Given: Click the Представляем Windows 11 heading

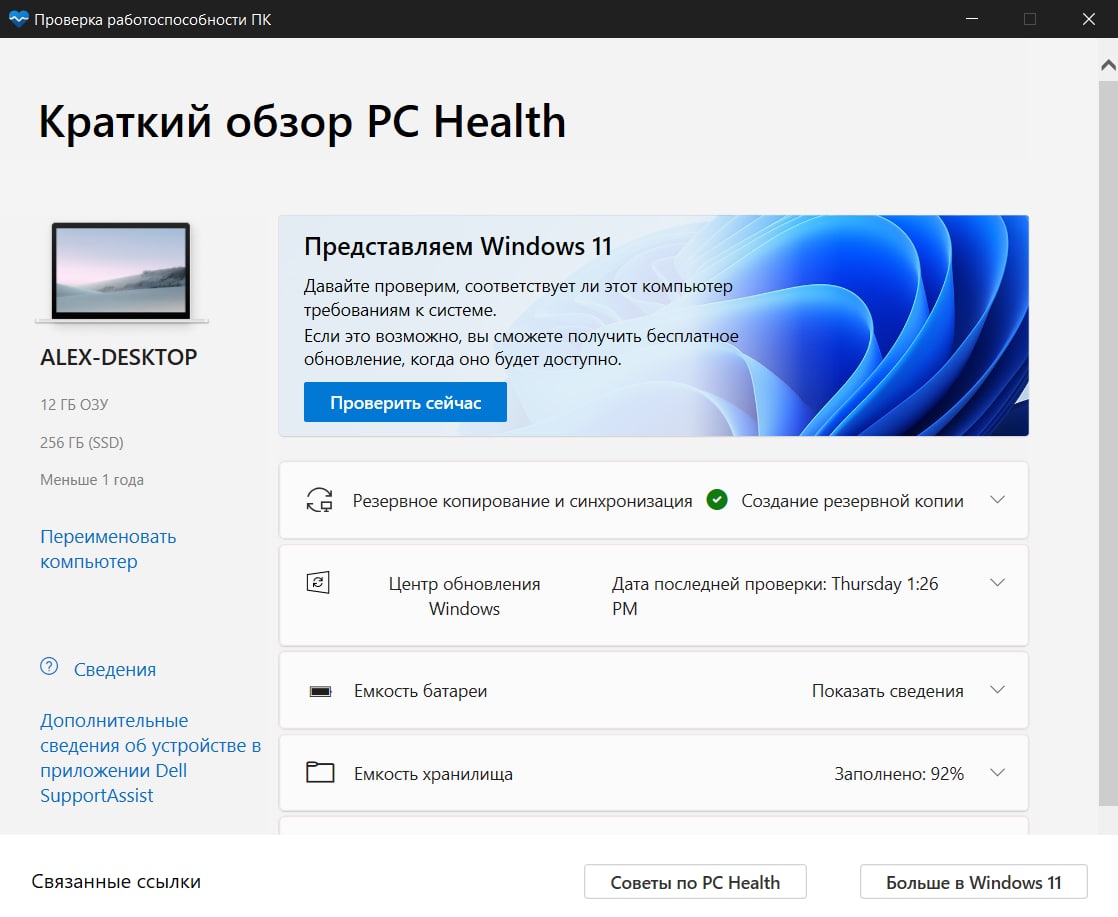Looking at the screenshot, I should pyautogui.click(x=458, y=246).
